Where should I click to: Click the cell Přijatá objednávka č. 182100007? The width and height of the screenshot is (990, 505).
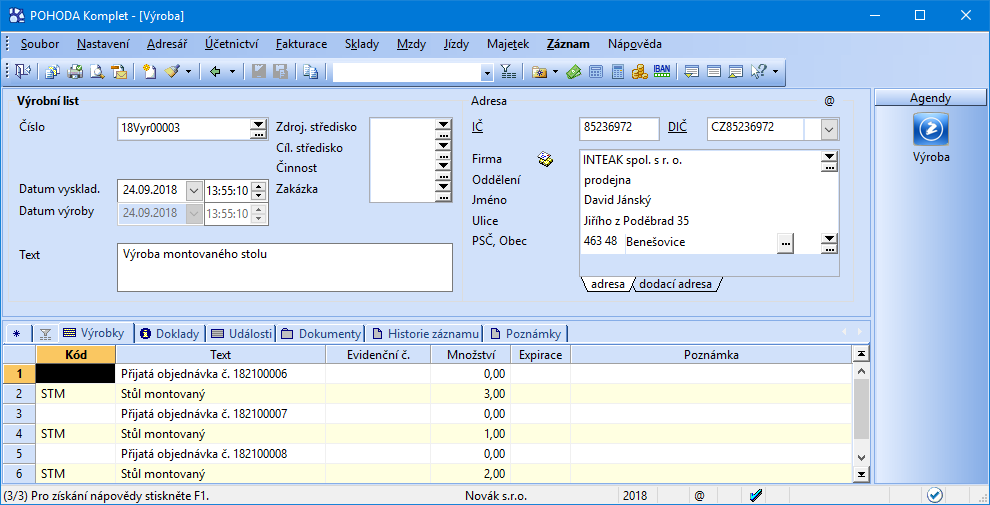[220, 413]
